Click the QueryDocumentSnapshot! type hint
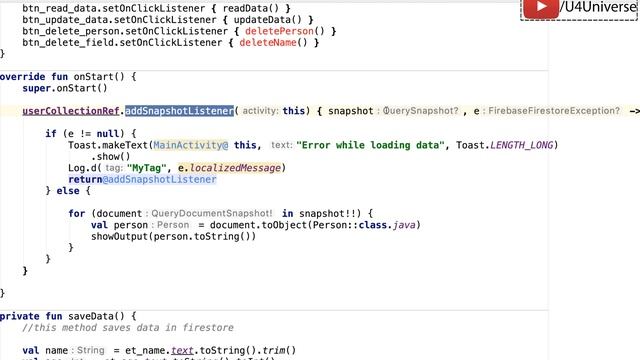This screenshot has height=360, width=640. [x=212, y=214]
